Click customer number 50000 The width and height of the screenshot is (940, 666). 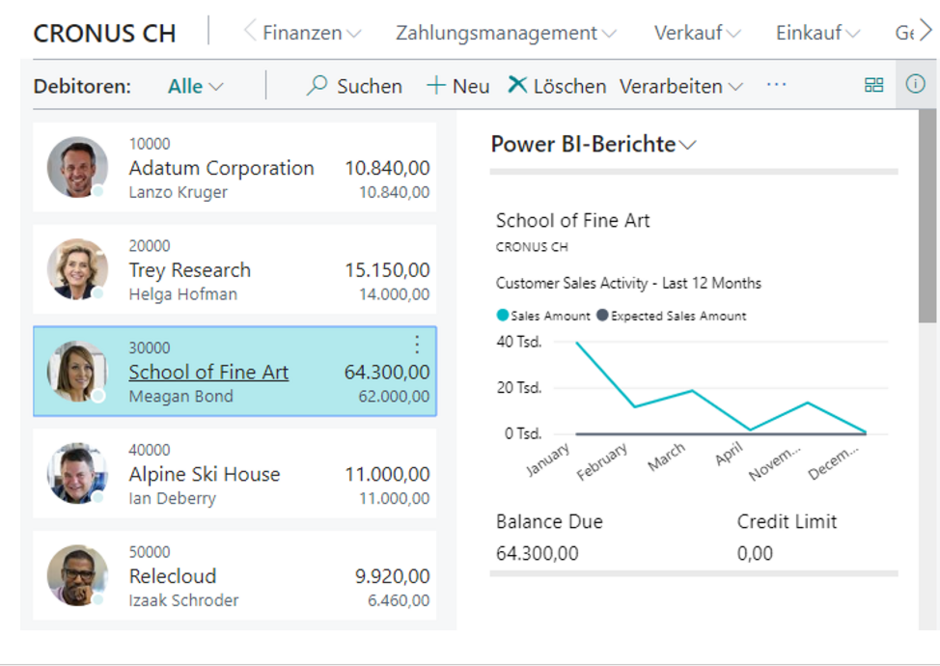[x=149, y=551]
